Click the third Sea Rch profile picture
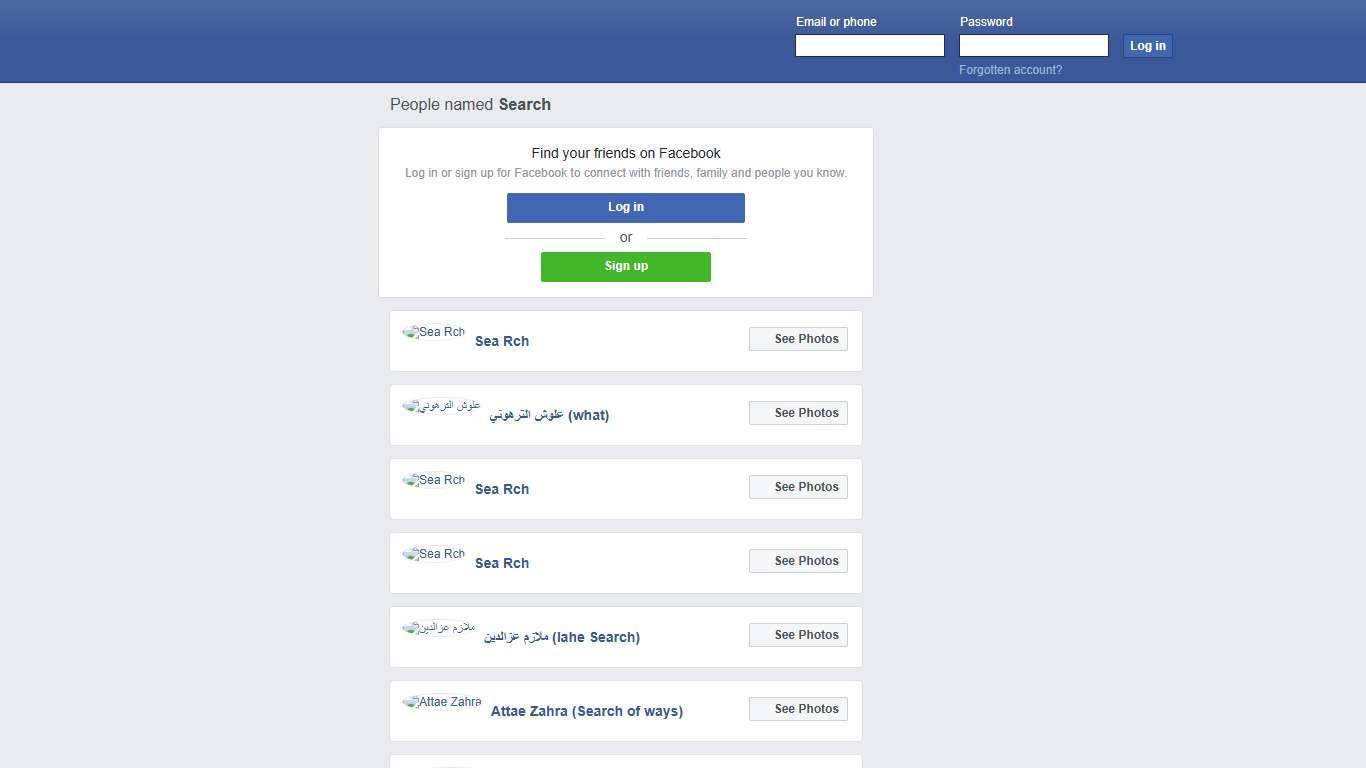1366x768 pixels. click(433, 554)
